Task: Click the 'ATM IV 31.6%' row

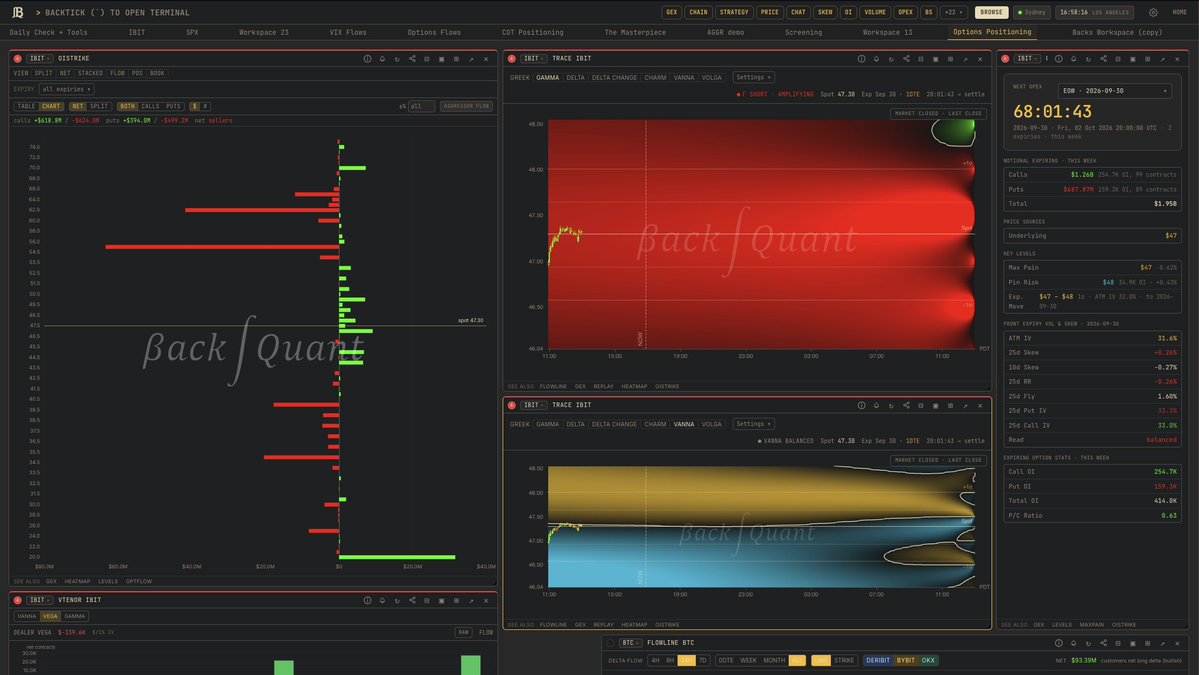Action: (1092, 338)
